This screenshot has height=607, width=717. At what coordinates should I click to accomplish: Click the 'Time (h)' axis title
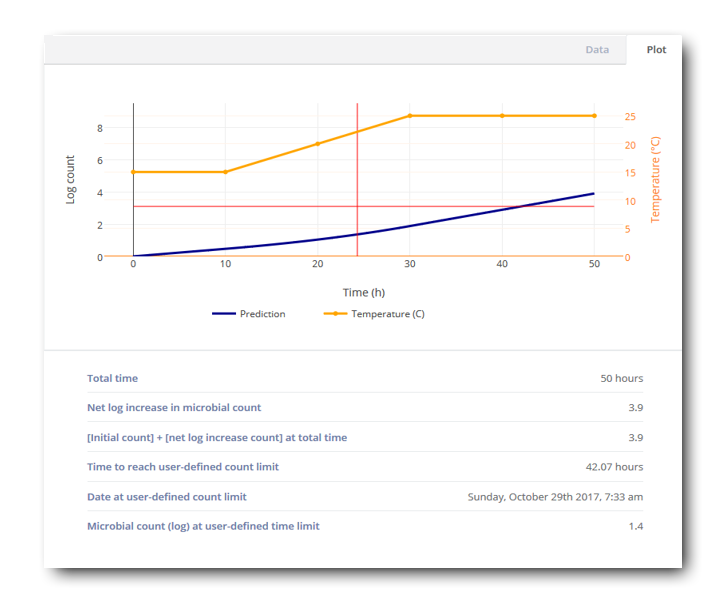click(363, 293)
